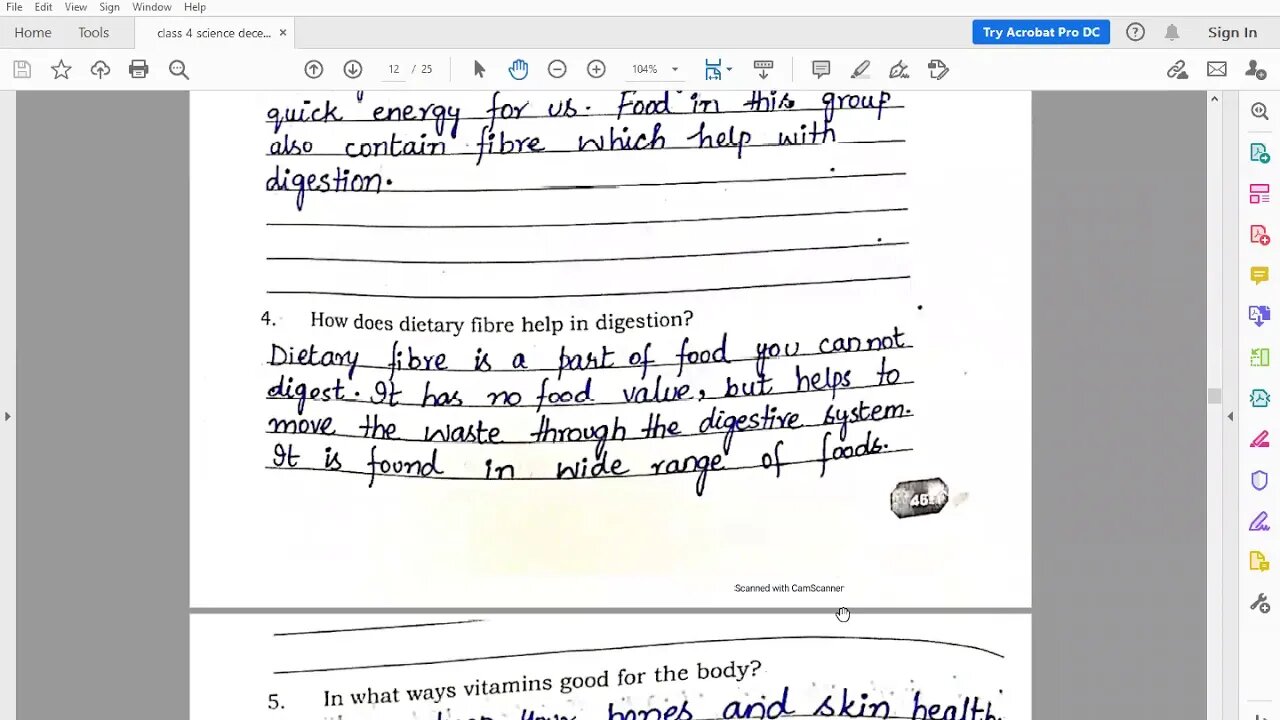Click the scrolling mode download icon
Image resolution: width=1280 pixels, height=720 pixels.
(x=763, y=69)
